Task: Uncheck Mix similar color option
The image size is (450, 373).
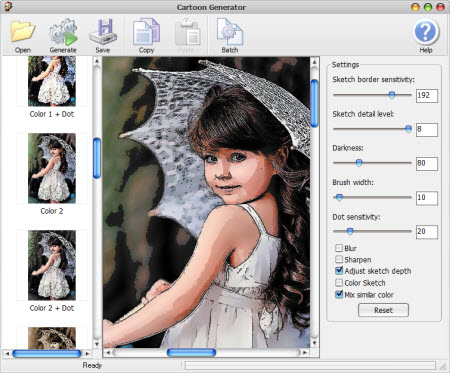Action: pyautogui.click(x=339, y=294)
